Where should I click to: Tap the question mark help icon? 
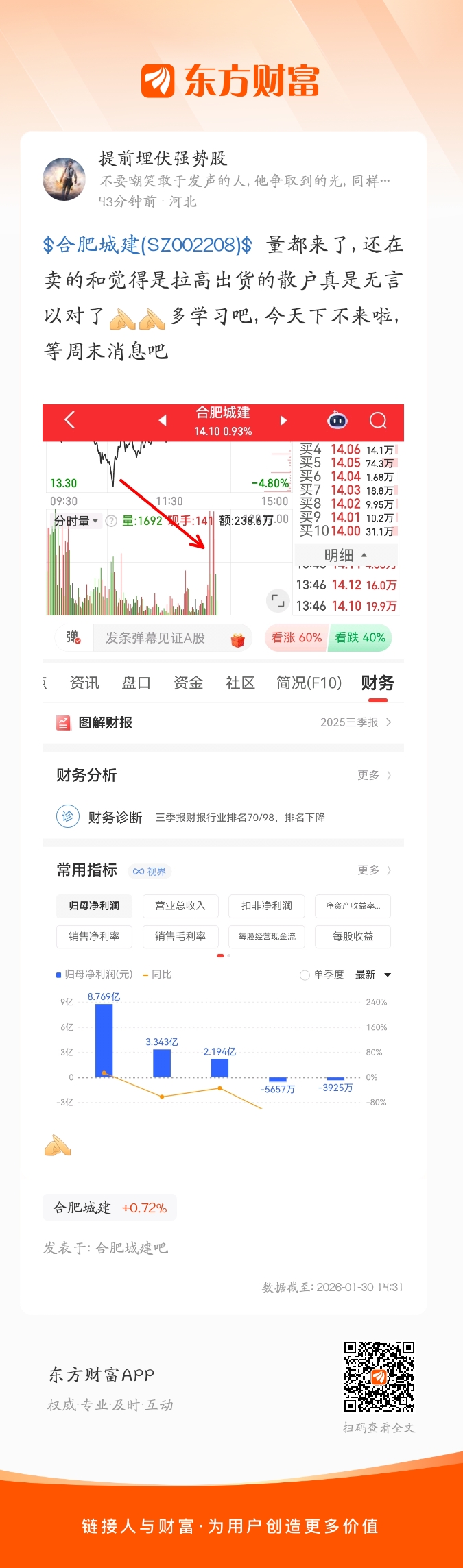[x=111, y=521]
